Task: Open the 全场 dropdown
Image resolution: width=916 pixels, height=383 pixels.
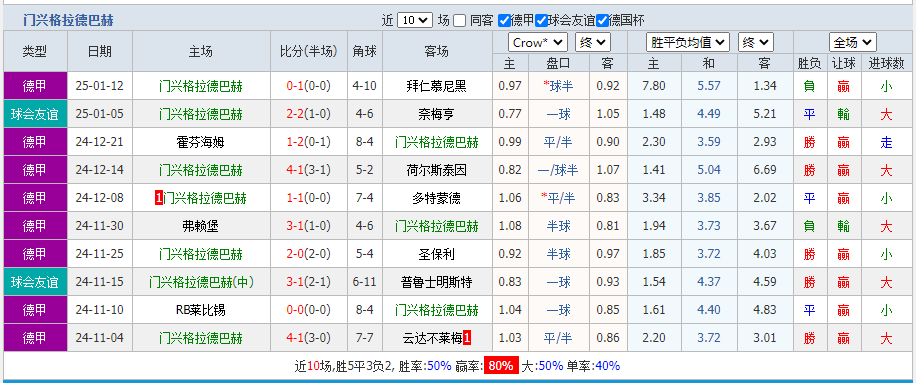Action: pyautogui.click(x=853, y=43)
